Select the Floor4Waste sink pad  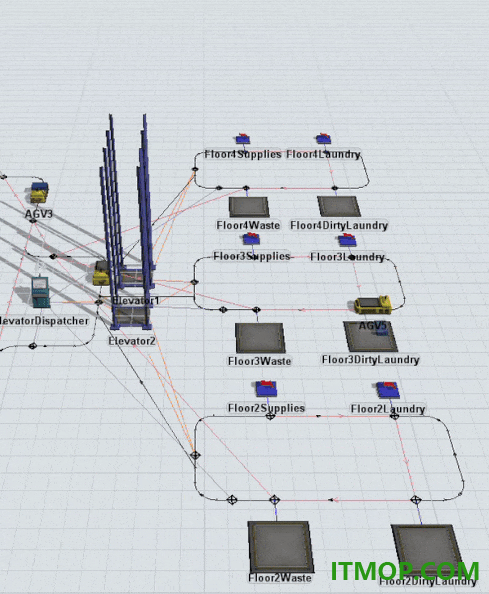point(249,207)
